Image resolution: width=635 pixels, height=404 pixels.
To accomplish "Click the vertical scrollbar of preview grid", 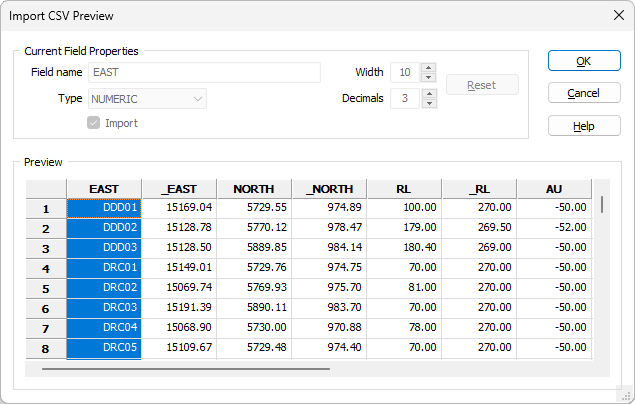I will tap(602, 205).
